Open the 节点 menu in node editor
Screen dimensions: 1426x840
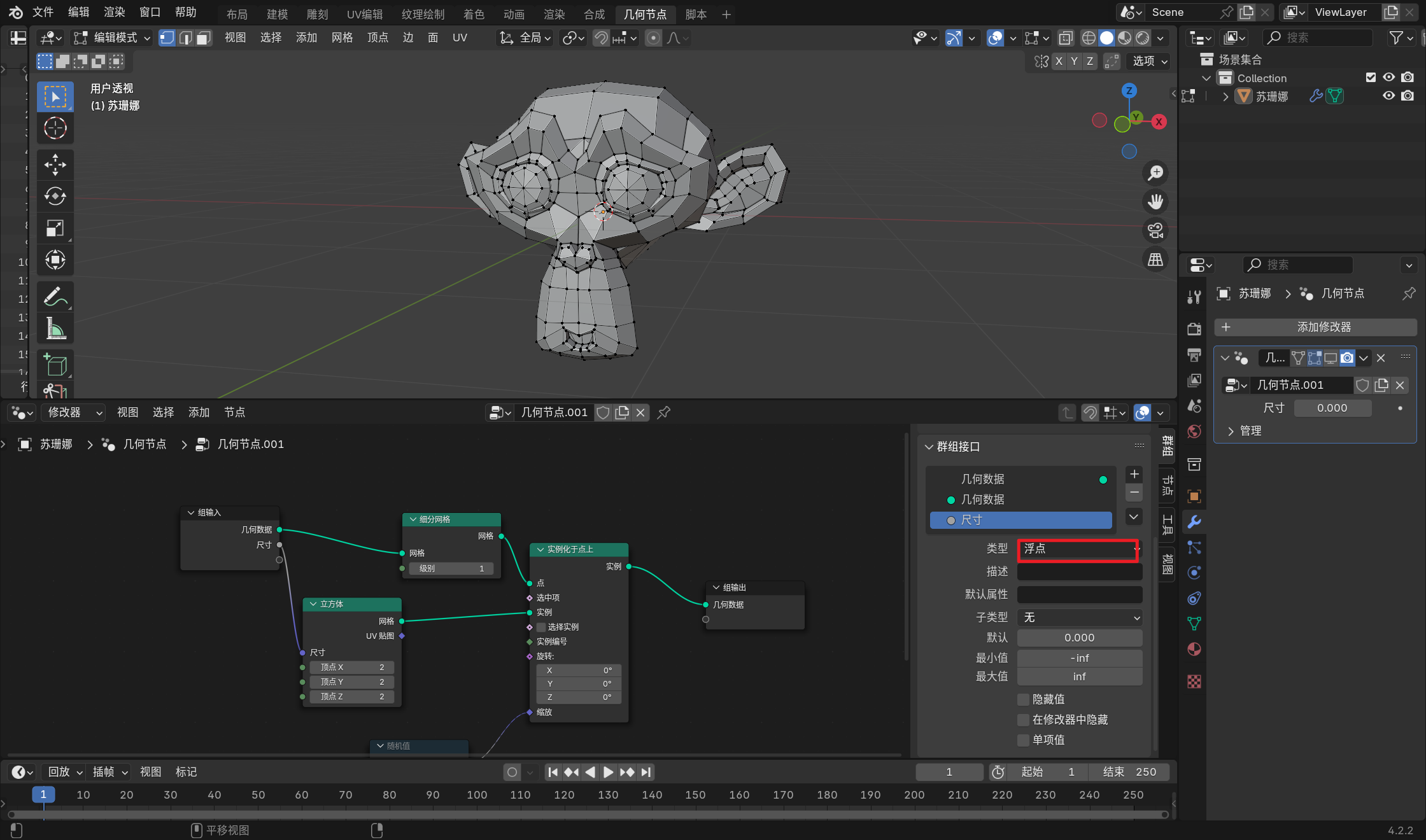(234, 412)
